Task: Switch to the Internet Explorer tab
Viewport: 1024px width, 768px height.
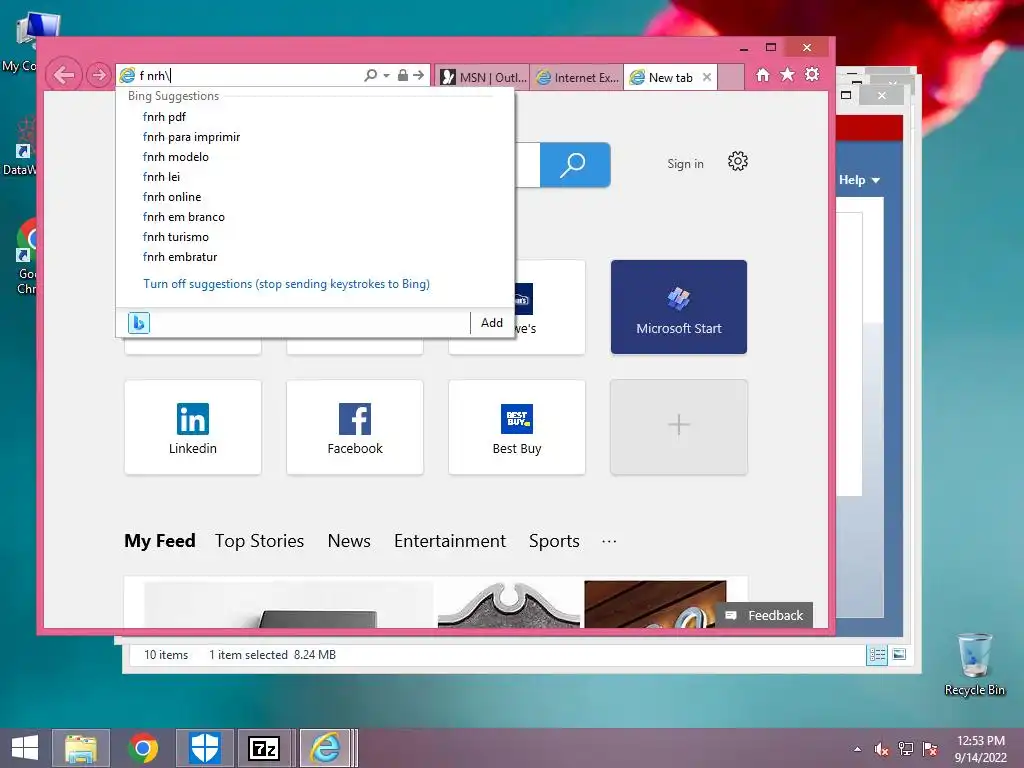Action: click(577, 77)
